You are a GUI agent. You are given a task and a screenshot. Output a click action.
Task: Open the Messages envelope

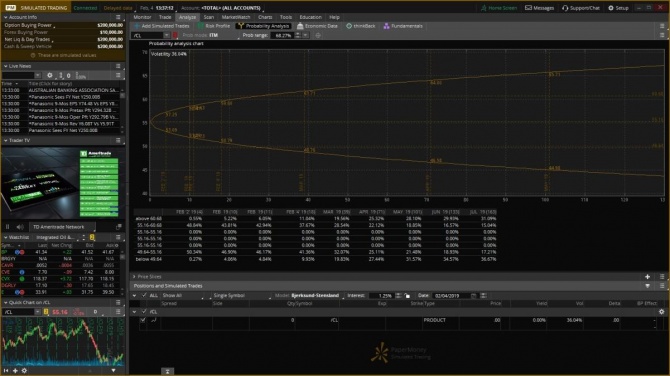(x=539, y=8)
